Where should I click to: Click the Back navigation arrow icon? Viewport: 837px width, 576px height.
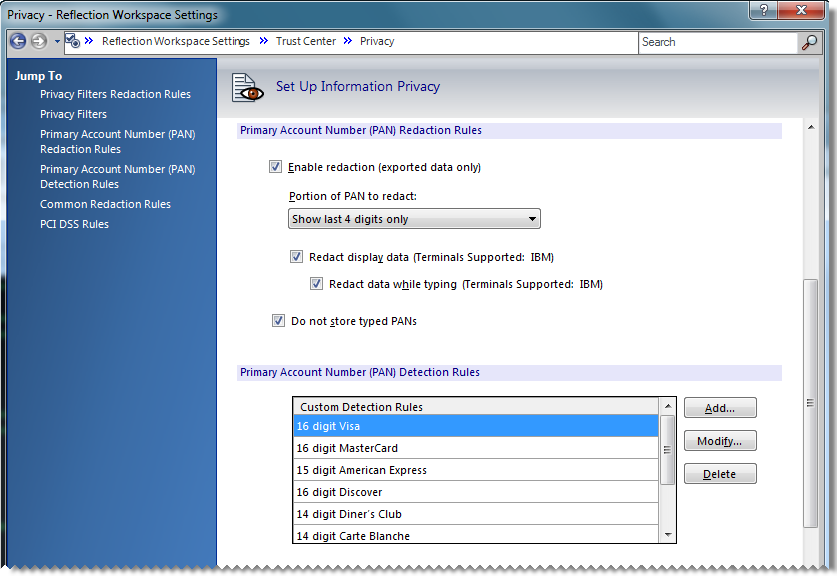[x=18, y=41]
